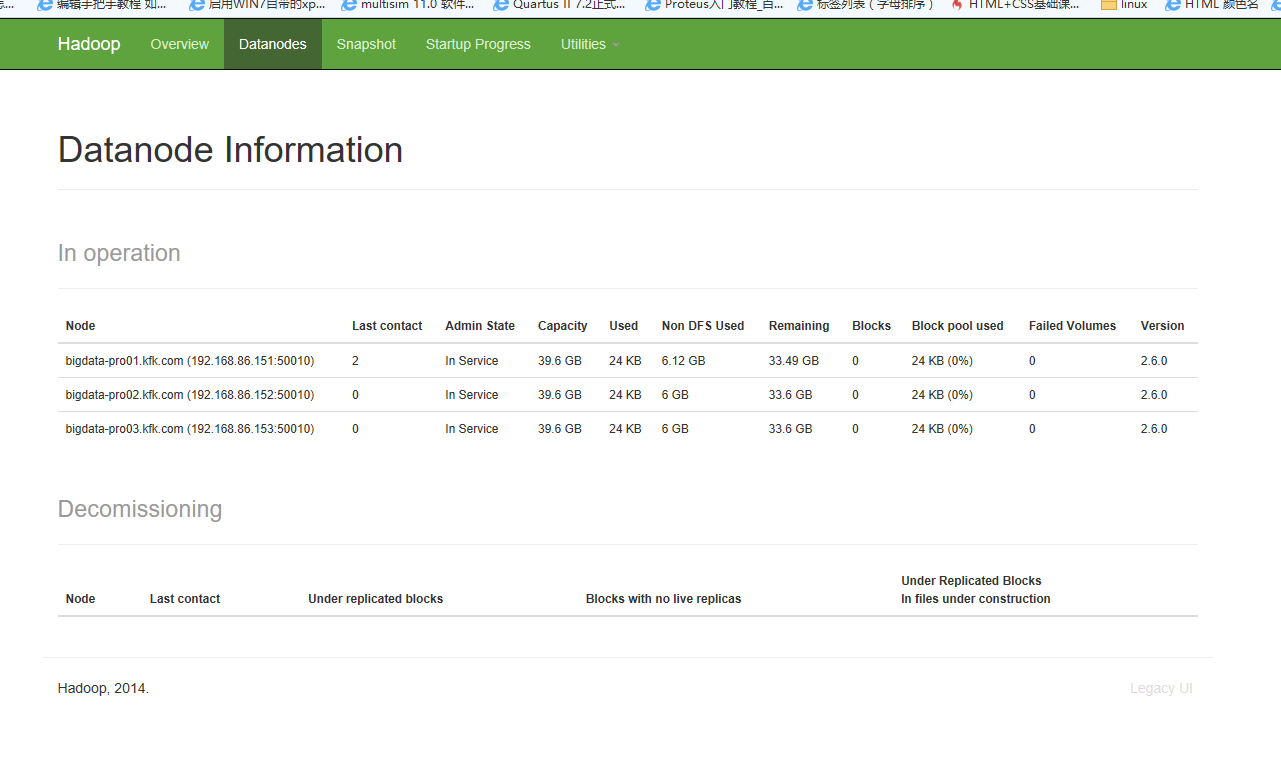Click the Under replicated blocks header
1281x771 pixels.
click(376, 599)
